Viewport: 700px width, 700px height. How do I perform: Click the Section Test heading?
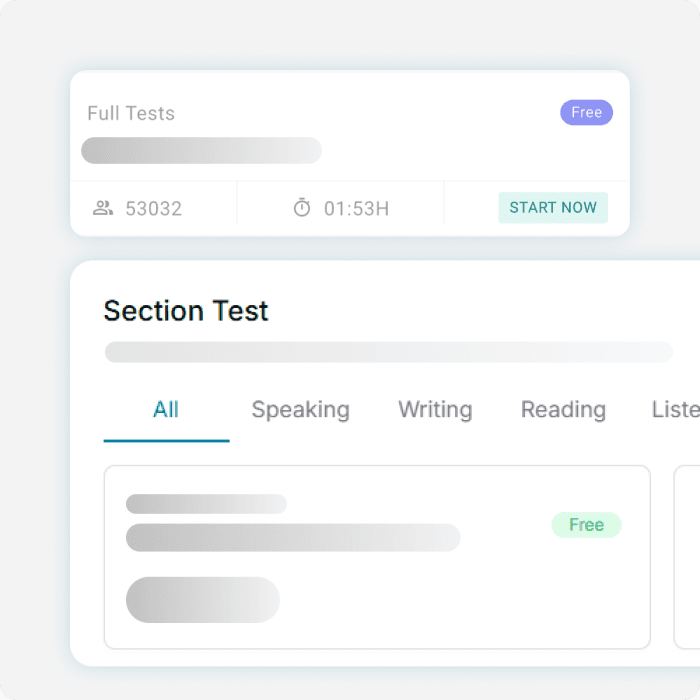[186, 311]
